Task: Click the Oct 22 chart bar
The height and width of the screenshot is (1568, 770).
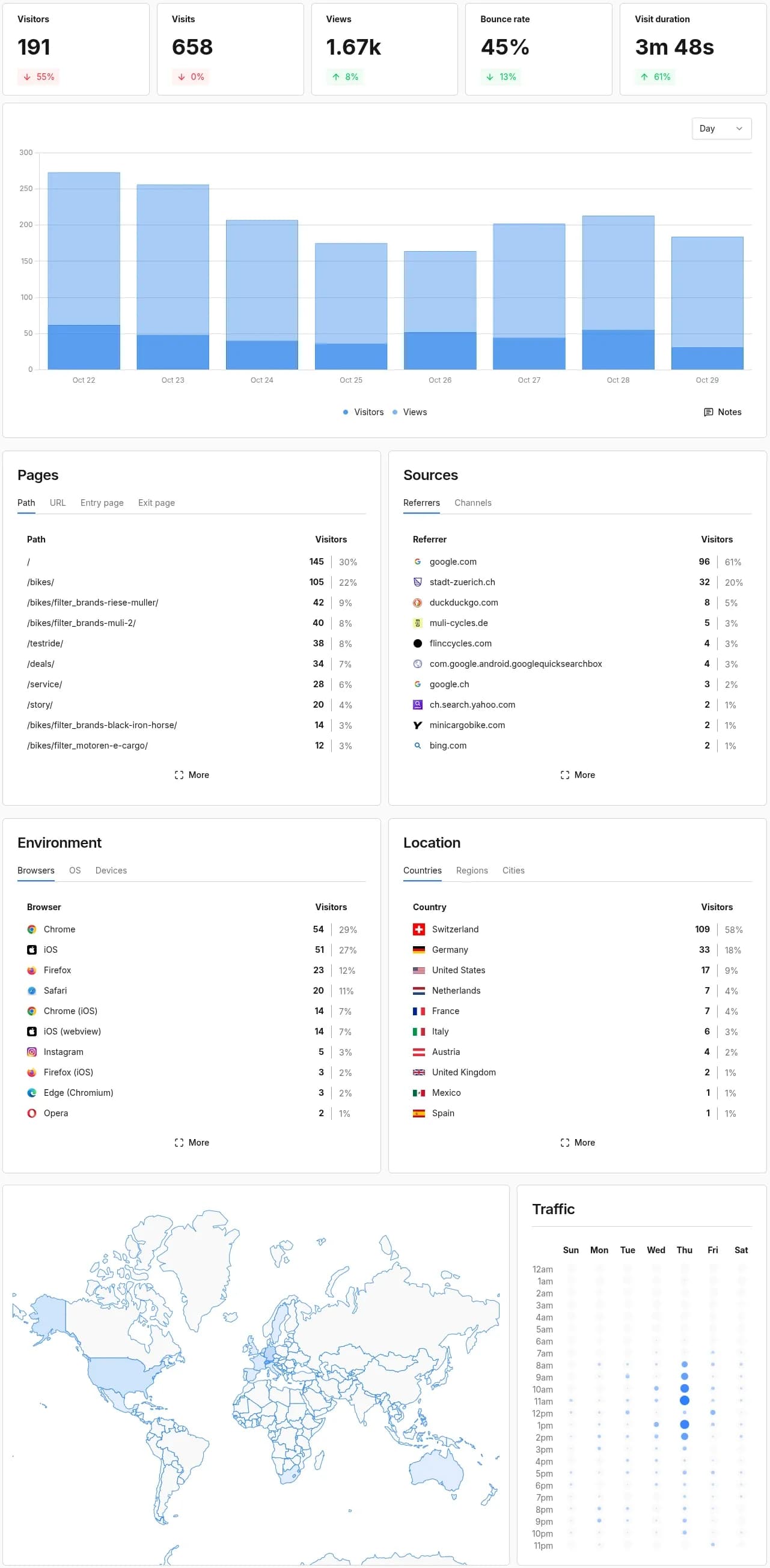Action: pos(84,271)
